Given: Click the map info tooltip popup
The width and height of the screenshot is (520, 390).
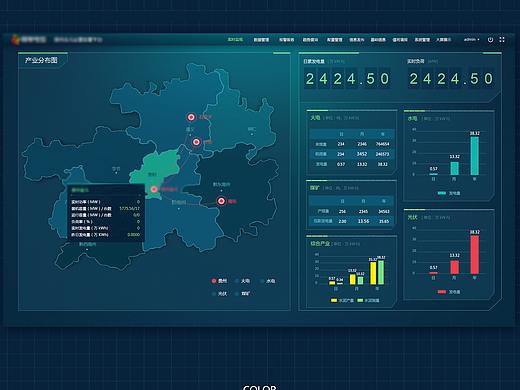Looking at the screenshot, I should click(106, 212).
